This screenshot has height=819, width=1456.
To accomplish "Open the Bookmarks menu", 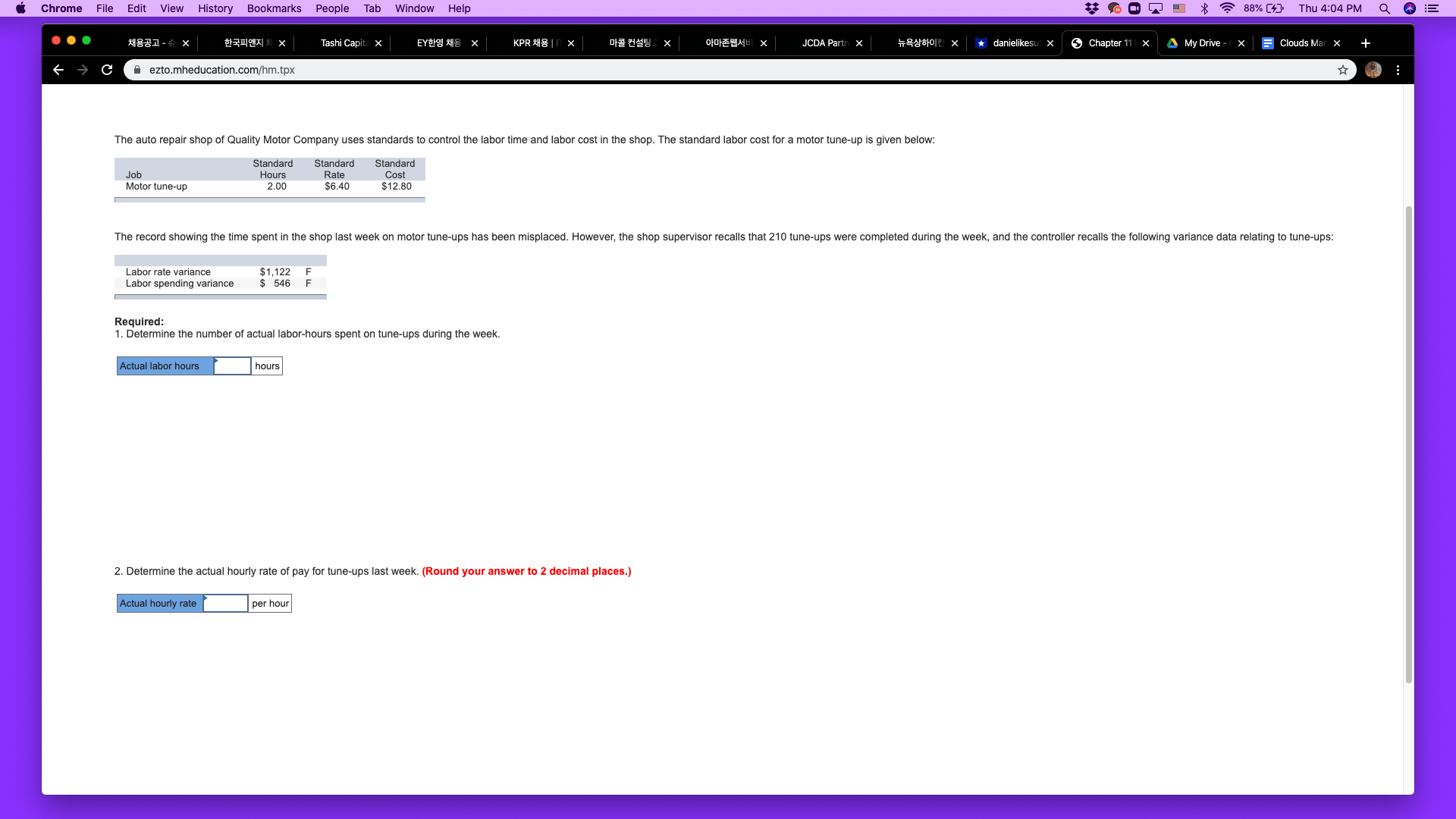I will tap(274, 8).
